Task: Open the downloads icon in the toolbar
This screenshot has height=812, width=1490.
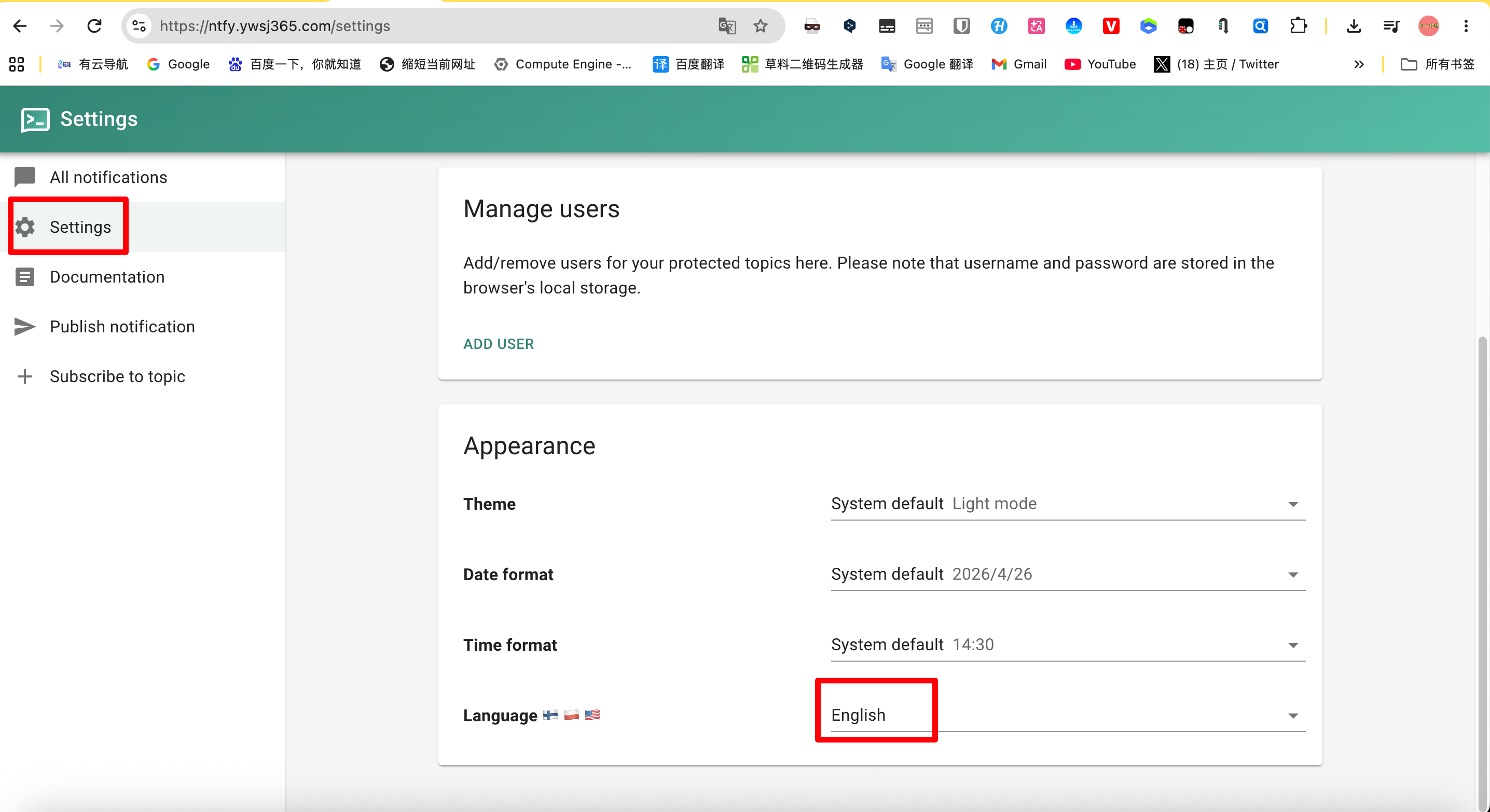Action: (x=1354, y=26)
